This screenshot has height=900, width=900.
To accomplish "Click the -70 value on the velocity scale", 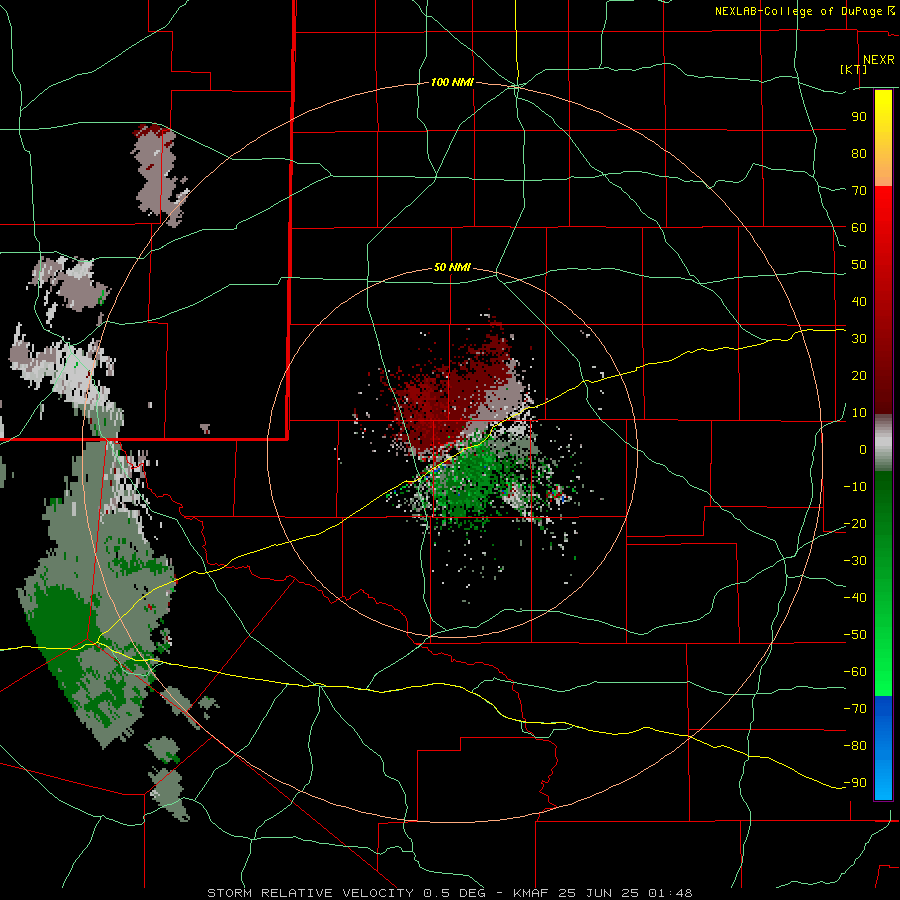I will pos(855,709).
